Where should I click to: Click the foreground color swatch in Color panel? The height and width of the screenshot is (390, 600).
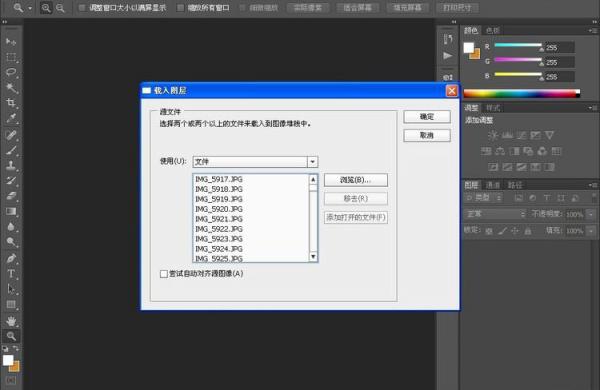click(x=469, y=48)
